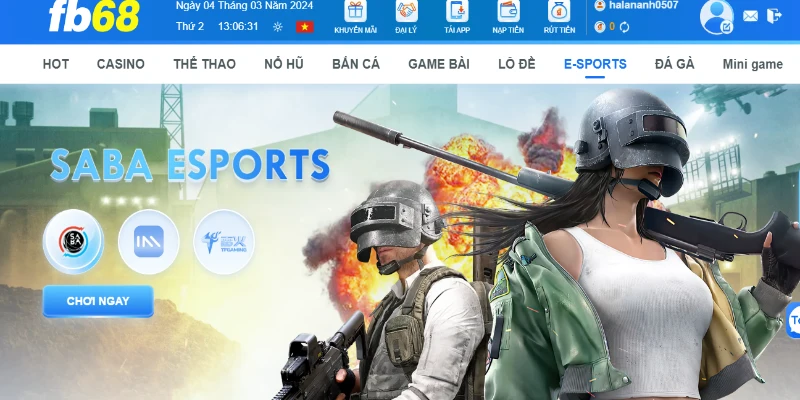This screenshot has height=400, width=800.
Task: Select the Vietnam flag language icon
Action: [305, 27]
